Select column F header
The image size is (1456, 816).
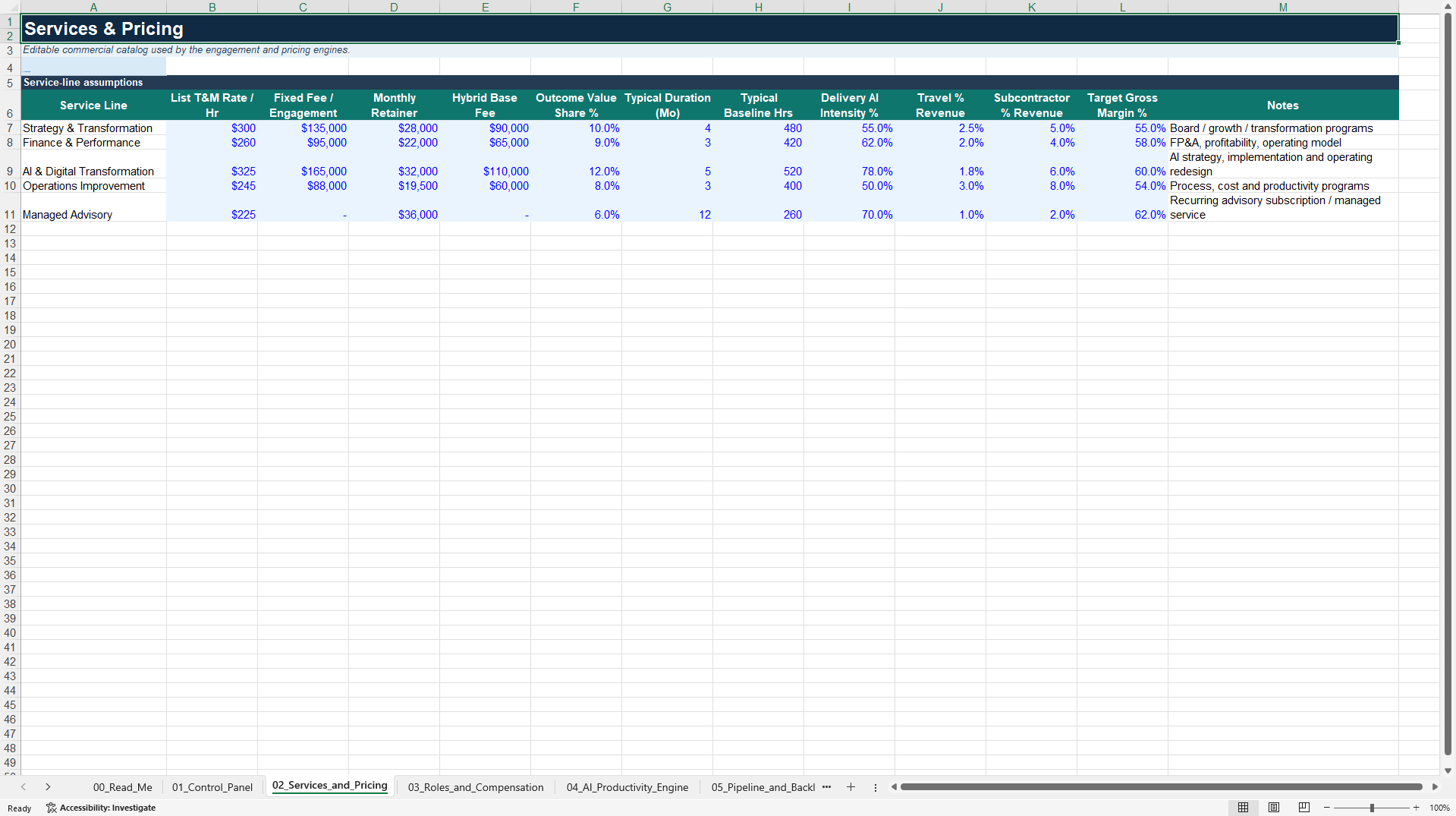pos(576,7)
